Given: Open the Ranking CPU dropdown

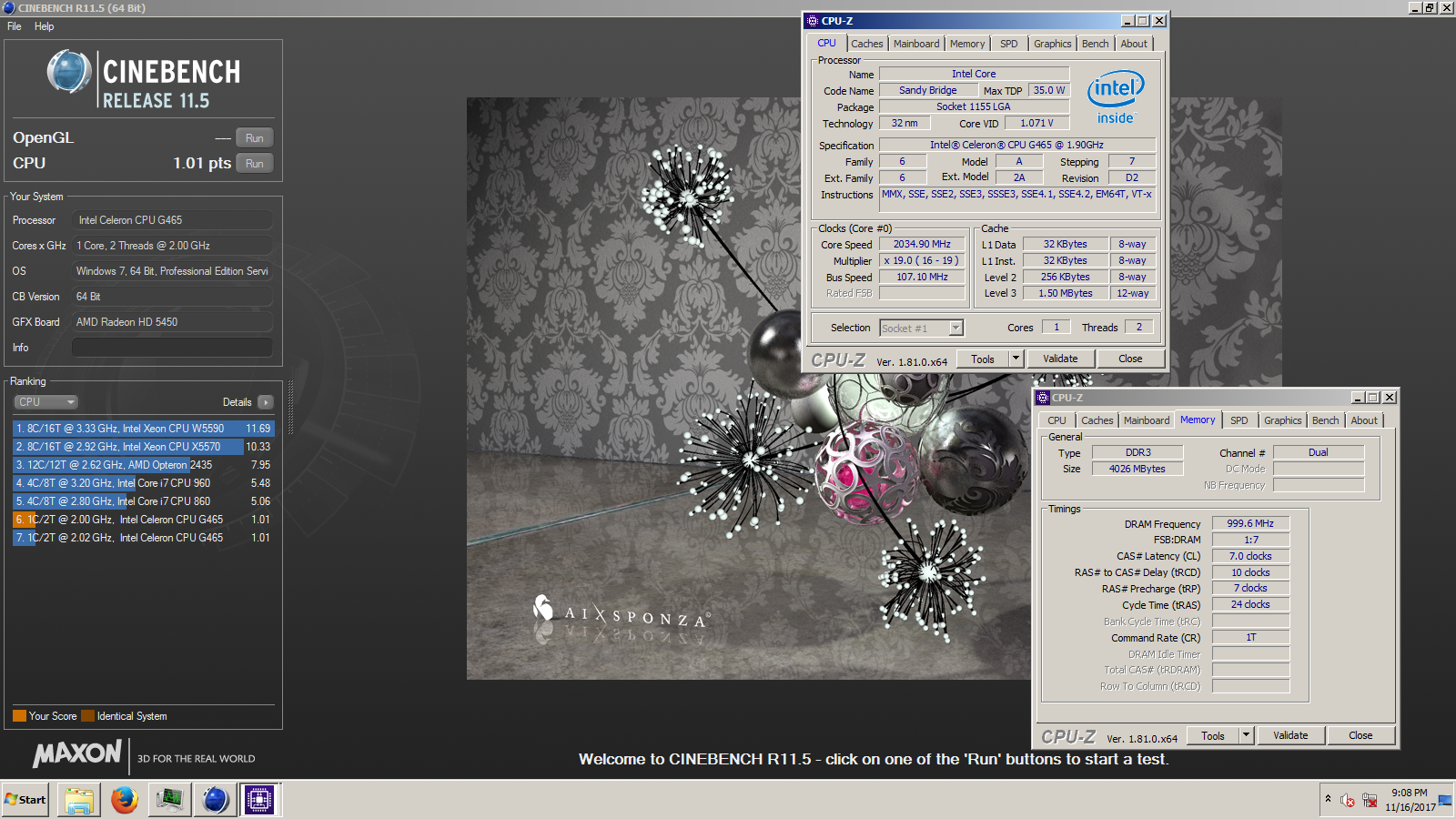Looking at the screenshot, I should [45, 402].
